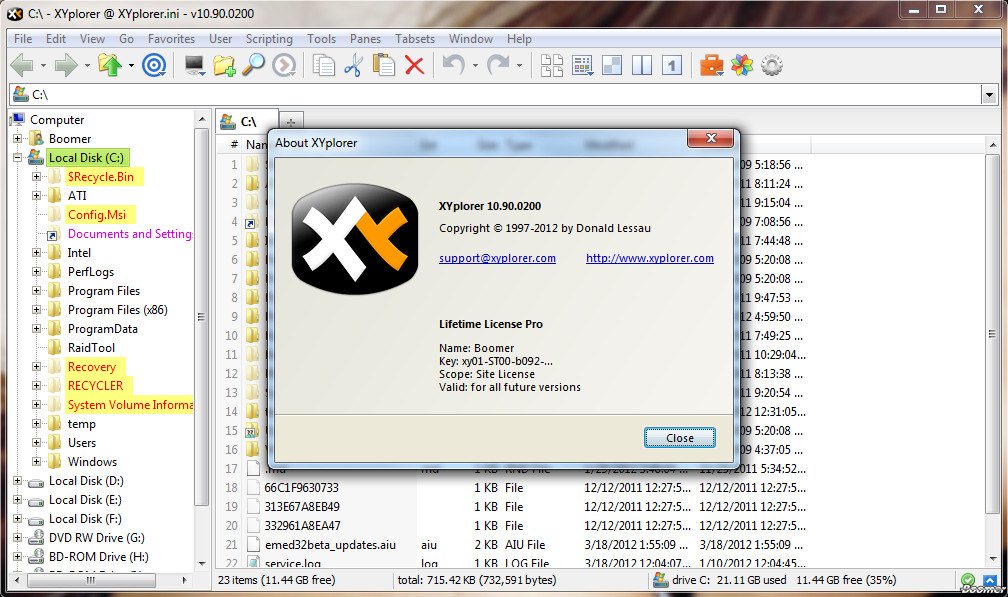
Task: Click the Cut scissors icon
Action: coord(354,65)
